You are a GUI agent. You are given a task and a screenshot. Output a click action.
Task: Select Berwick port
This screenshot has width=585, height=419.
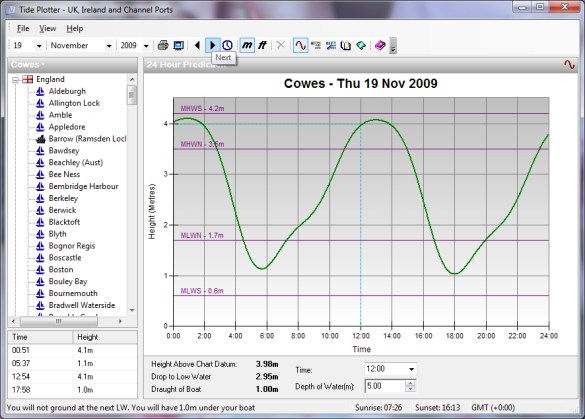pos(62,210)
